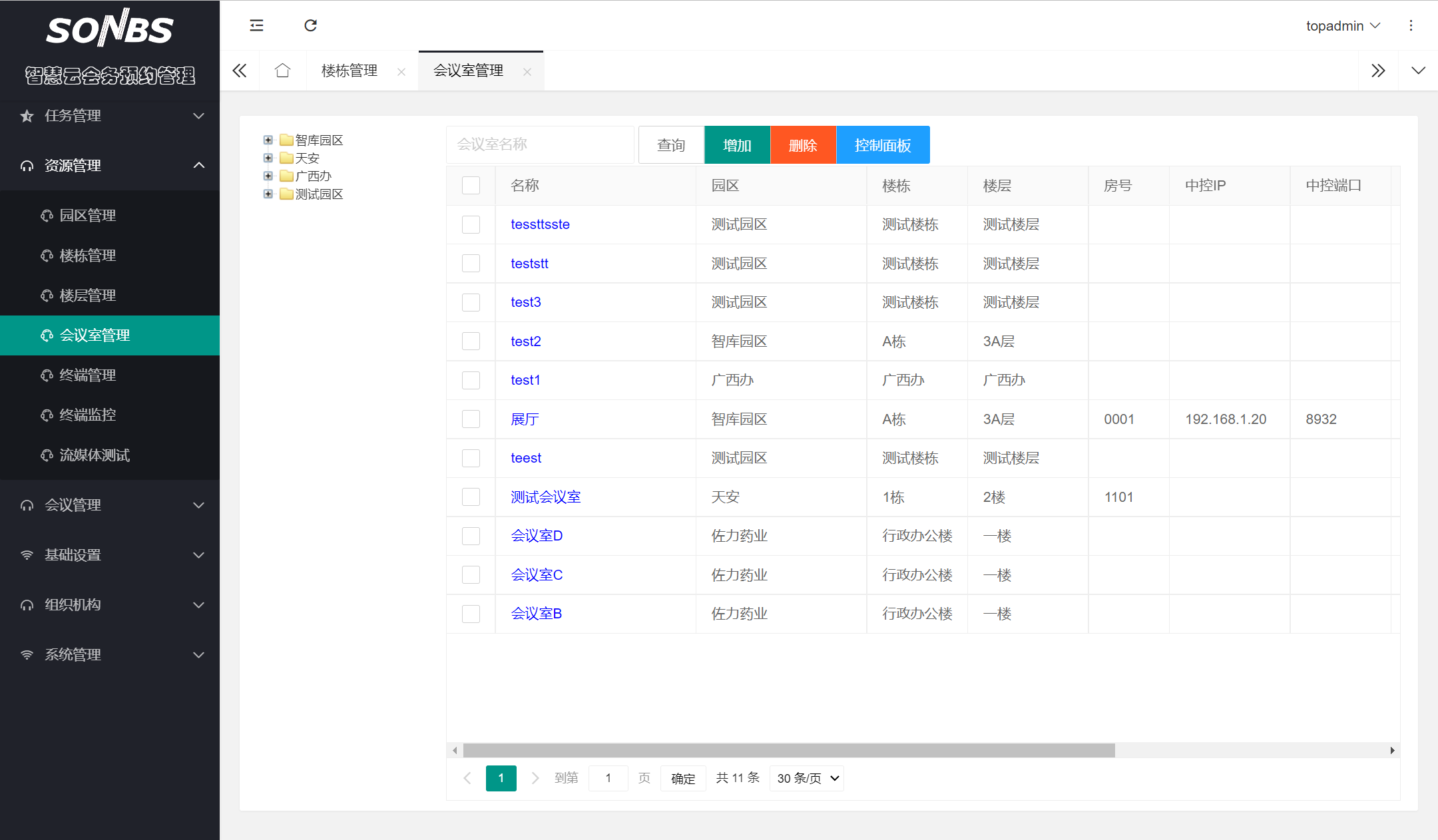Image resolution: width=1438 pixels, height=840 pixels.
Task: Check the select-all checkbox in the table header
Action: tap(471, 186)
